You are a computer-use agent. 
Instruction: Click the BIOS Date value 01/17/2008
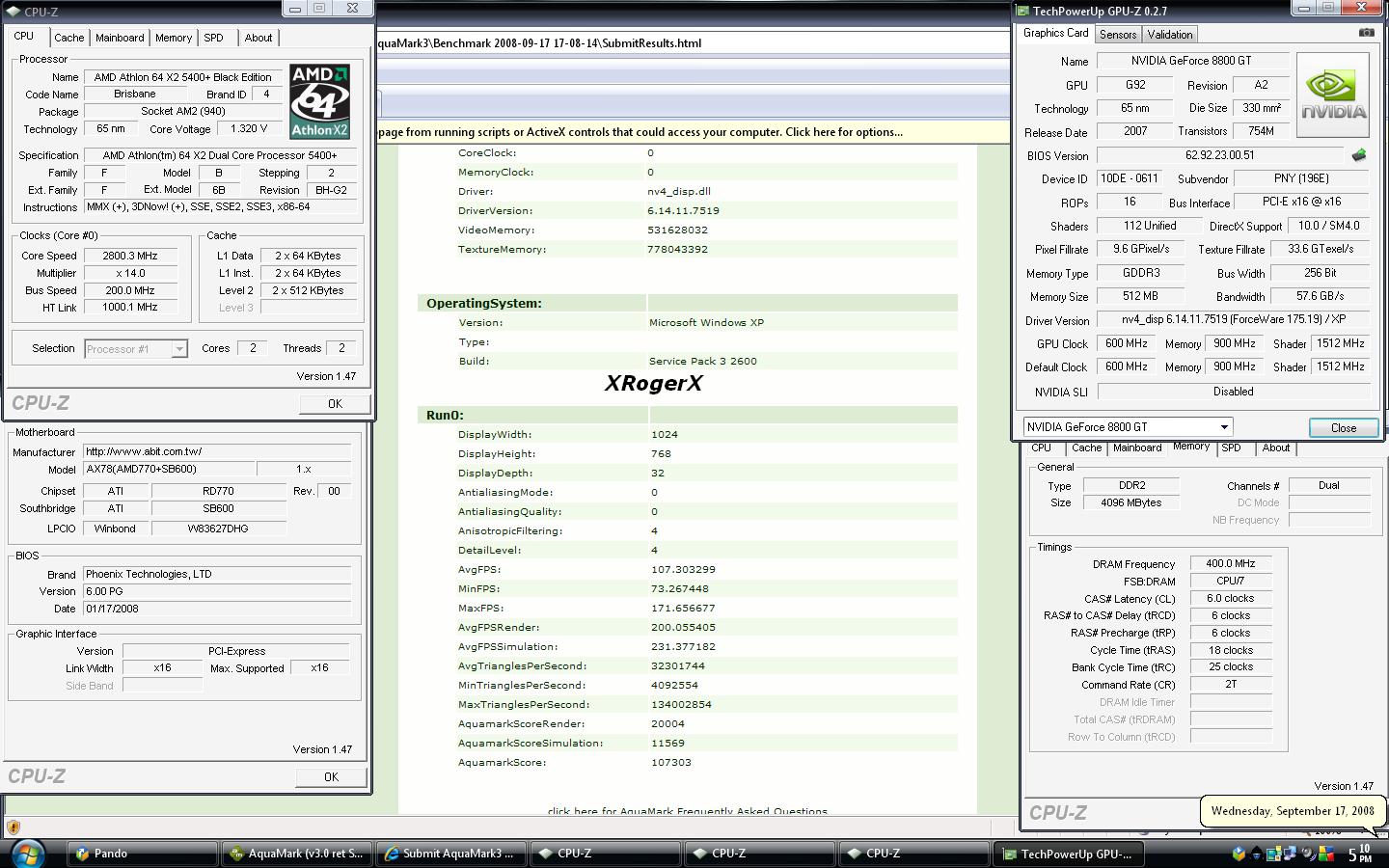217,609
